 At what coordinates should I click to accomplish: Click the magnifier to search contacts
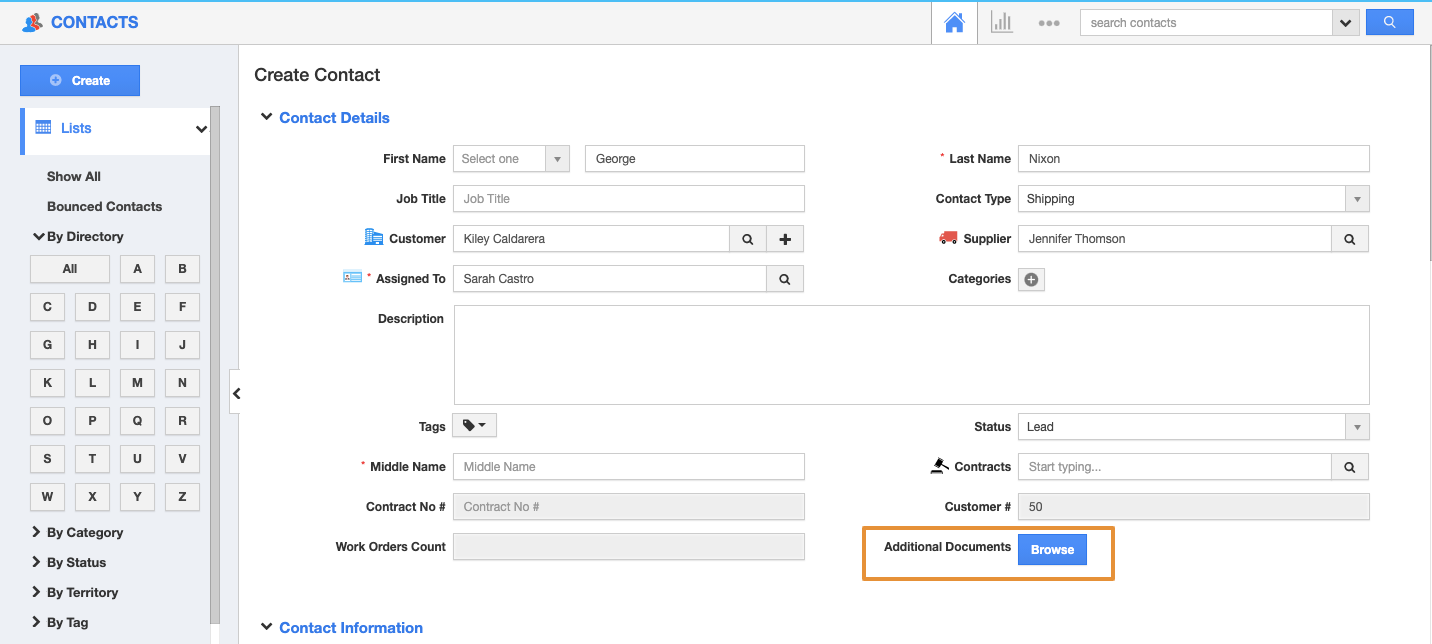1389,21
